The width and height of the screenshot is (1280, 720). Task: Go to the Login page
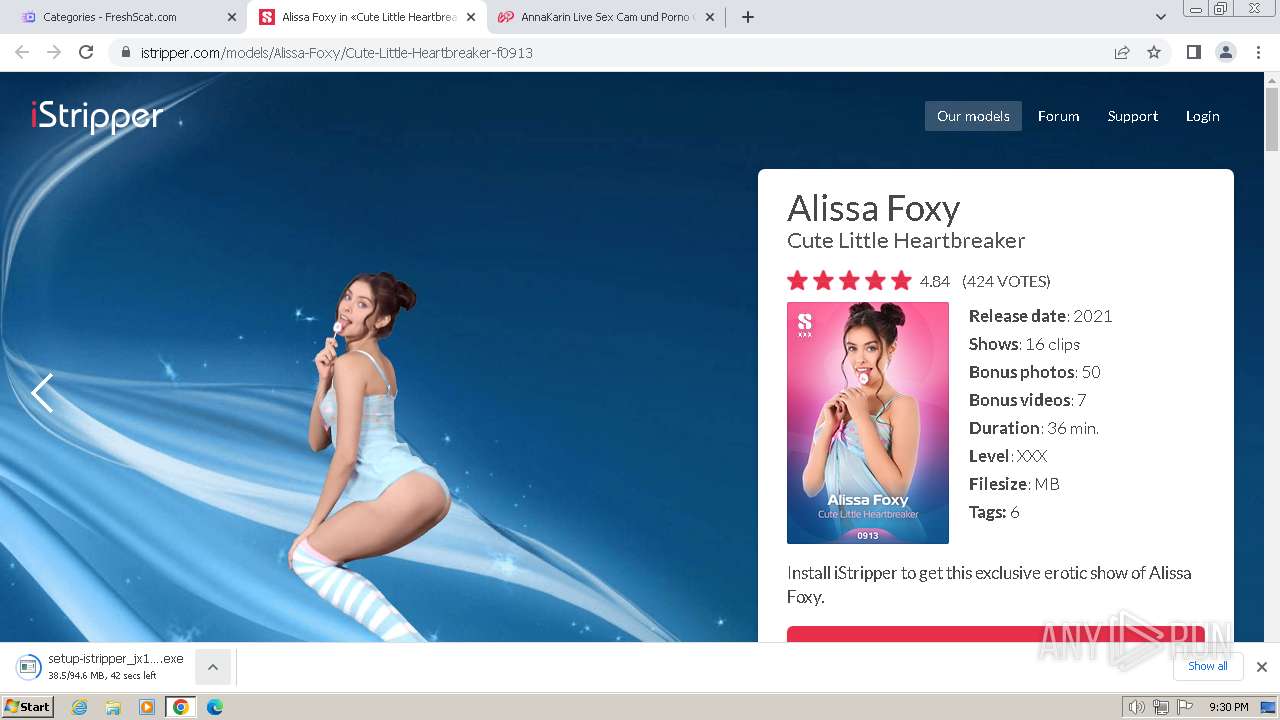click(1202, 116)
